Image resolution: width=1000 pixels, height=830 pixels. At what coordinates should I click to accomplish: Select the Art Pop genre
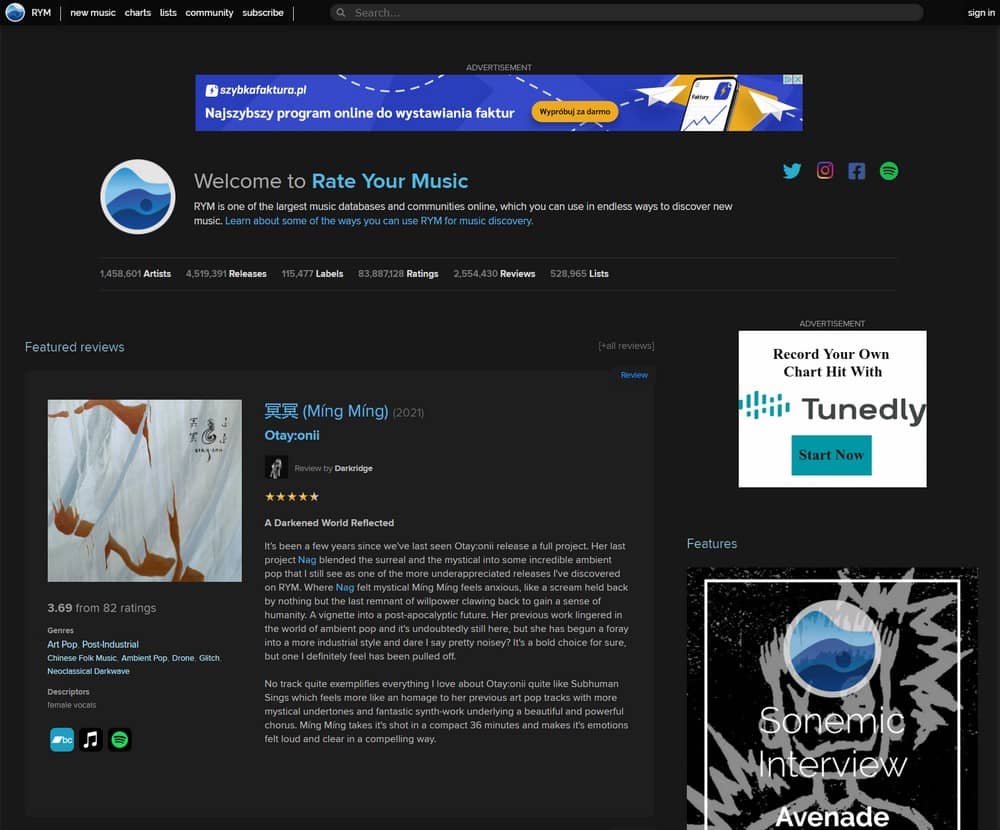[x=62, y=644]
